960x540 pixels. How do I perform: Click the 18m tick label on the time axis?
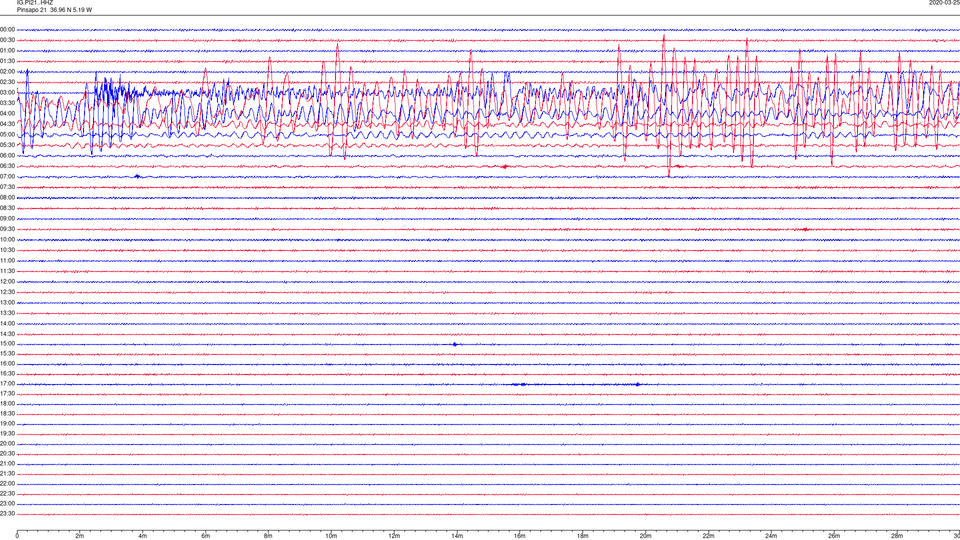point(583,536)
